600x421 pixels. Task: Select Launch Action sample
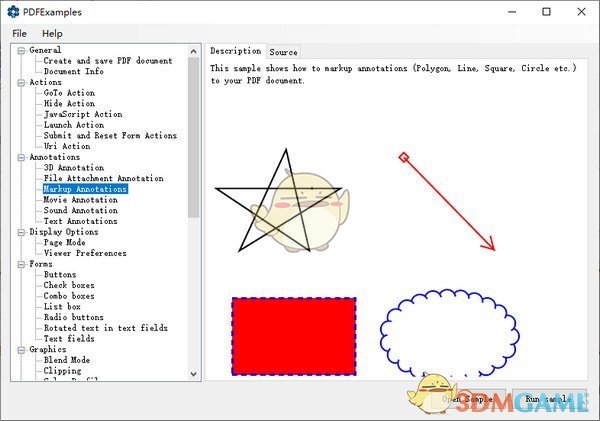[74, 125]
